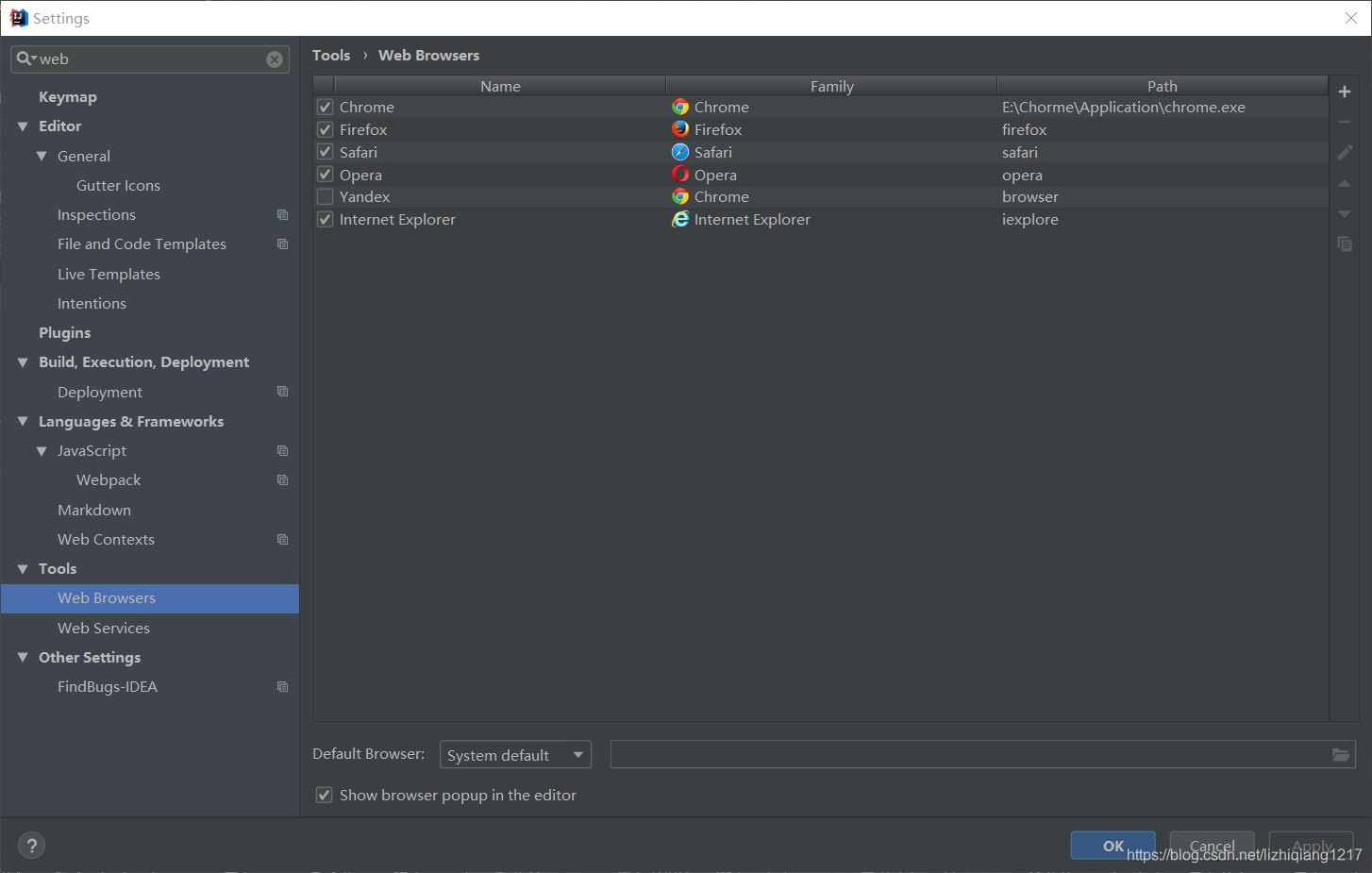Viewport: 1372px width, 873px height.
Task: Click the project-level icon beside FindBugs-IDEA
Action: coord(282,687)
